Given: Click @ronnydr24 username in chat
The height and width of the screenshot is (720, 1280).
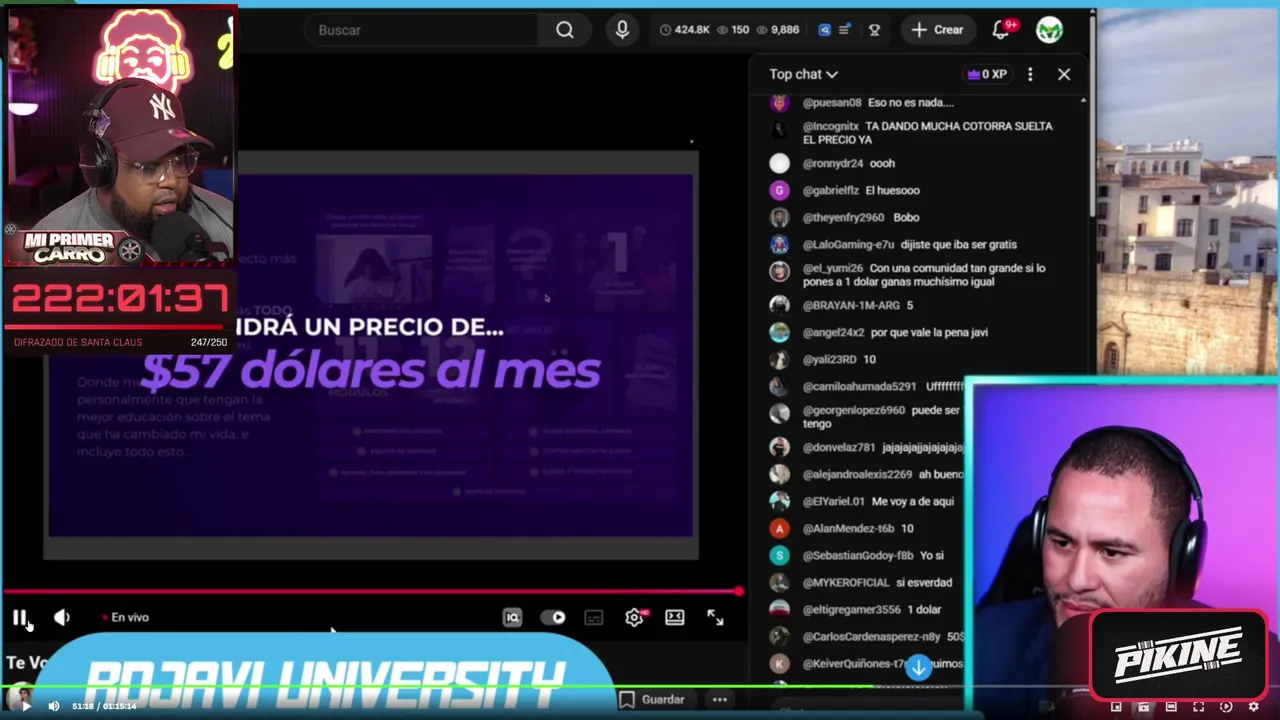Looking at the screenshot, I should coord(833,163).
